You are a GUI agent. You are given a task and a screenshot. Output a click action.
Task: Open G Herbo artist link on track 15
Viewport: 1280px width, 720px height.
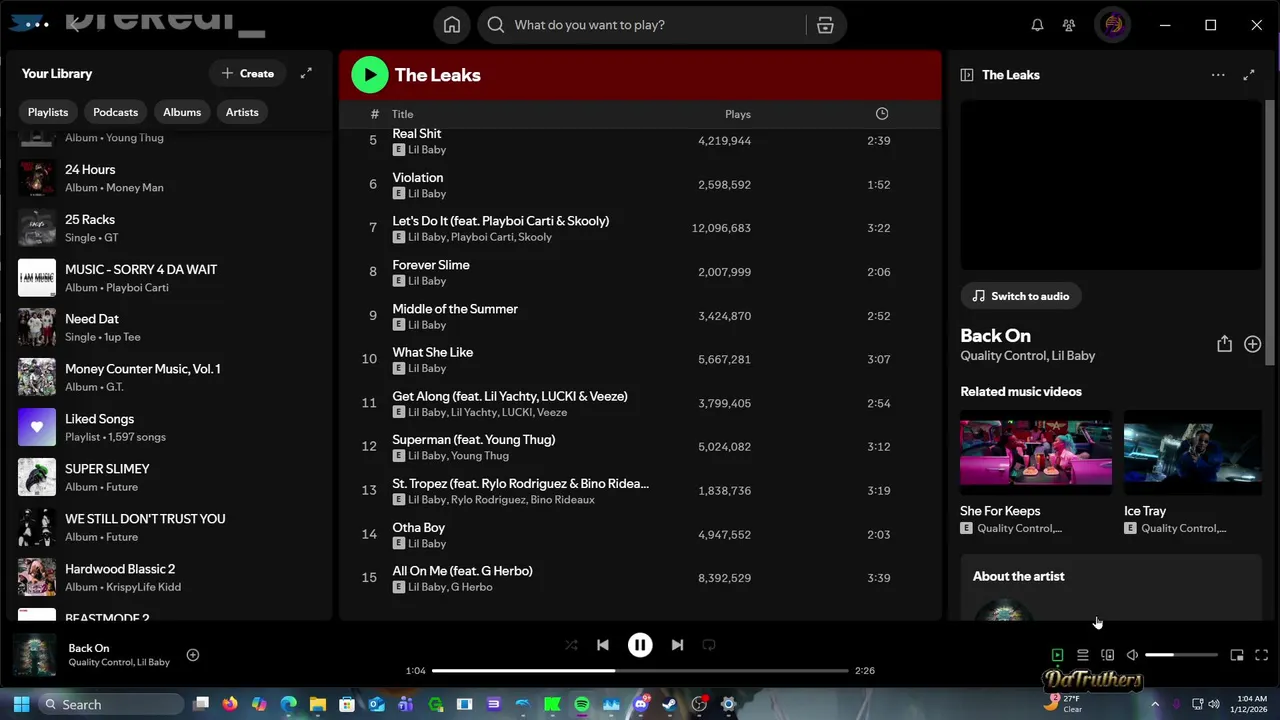click(x=472, y=587)
